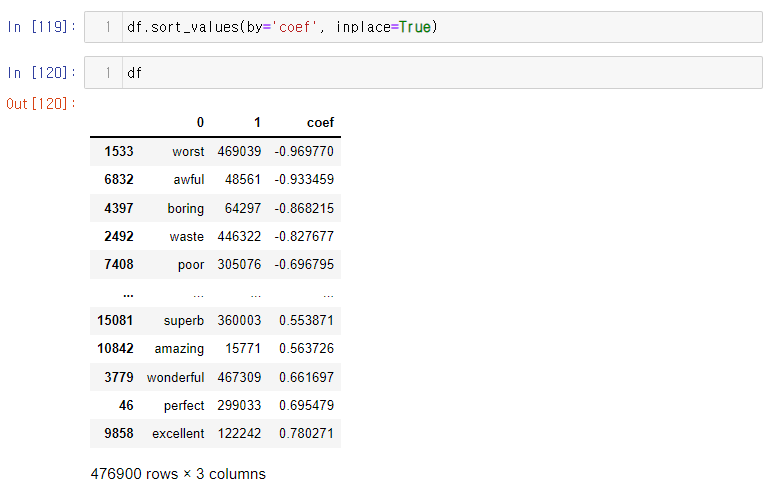Screen dimensions: 771x490
Task: Select coefficient 0.661697
Action: tap(306, 377)
